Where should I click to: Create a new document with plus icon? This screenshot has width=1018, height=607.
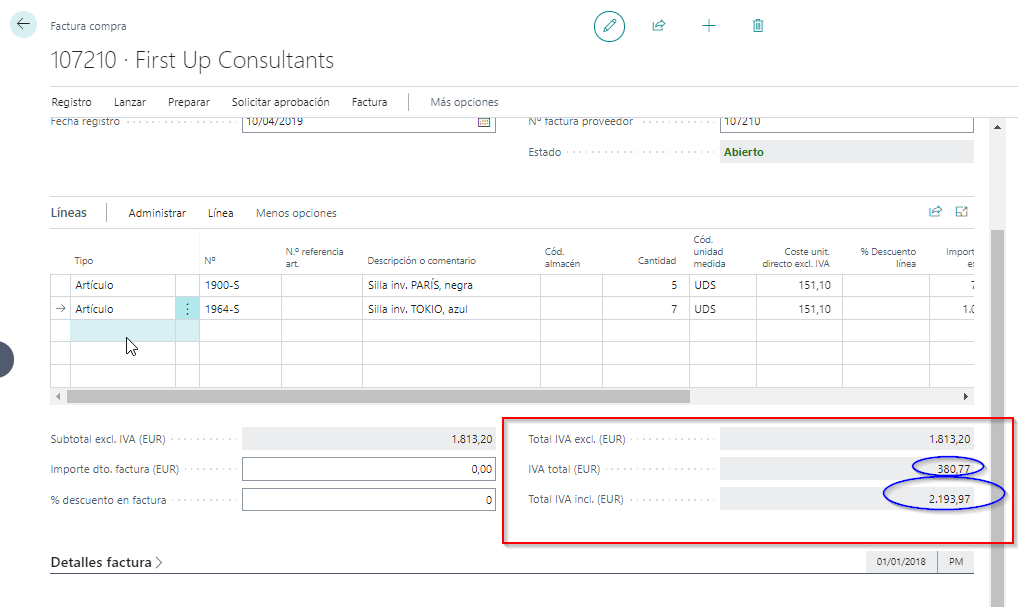point(708,26)
